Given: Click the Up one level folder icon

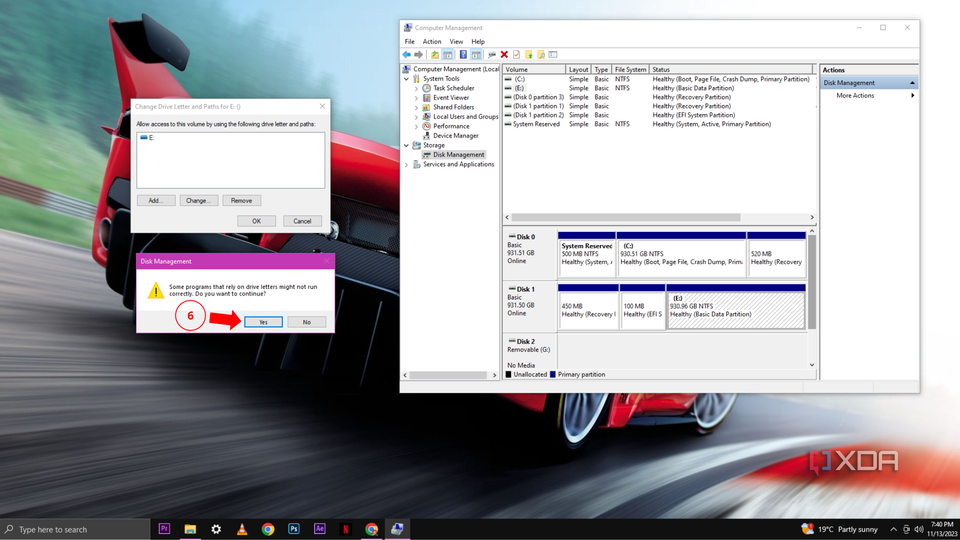Looking at the screenshot, I should pyautogui.click(x=435, y=54).
